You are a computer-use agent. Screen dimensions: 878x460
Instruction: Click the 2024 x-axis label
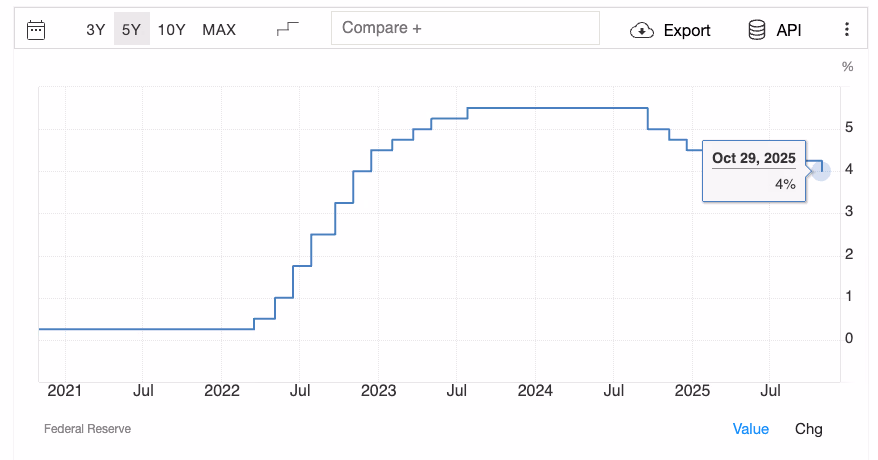click(x=536, y=389)
